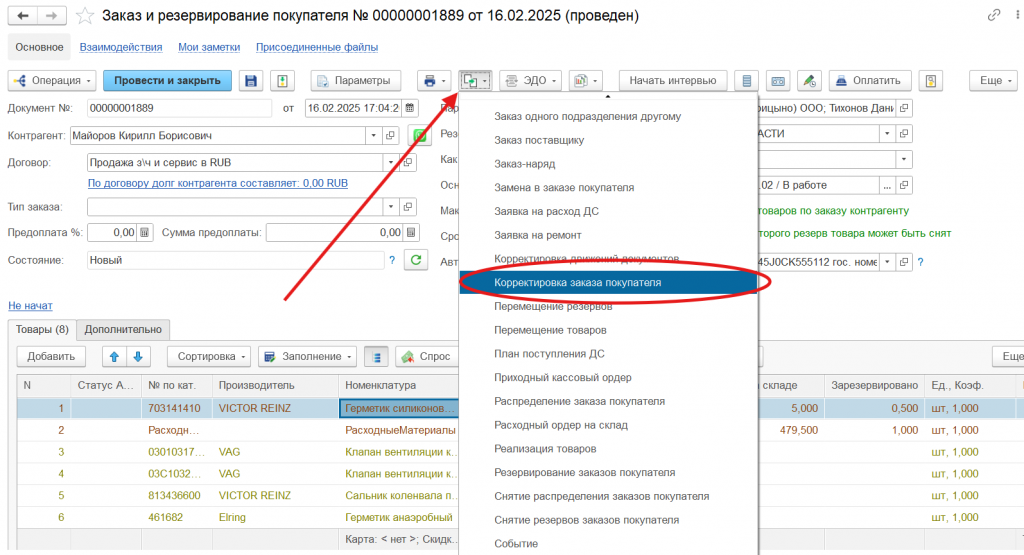This screenshot has width=1024, height=555.
Task: Expand the Контрагент dropdown arrow
Action: coord(374,135)
